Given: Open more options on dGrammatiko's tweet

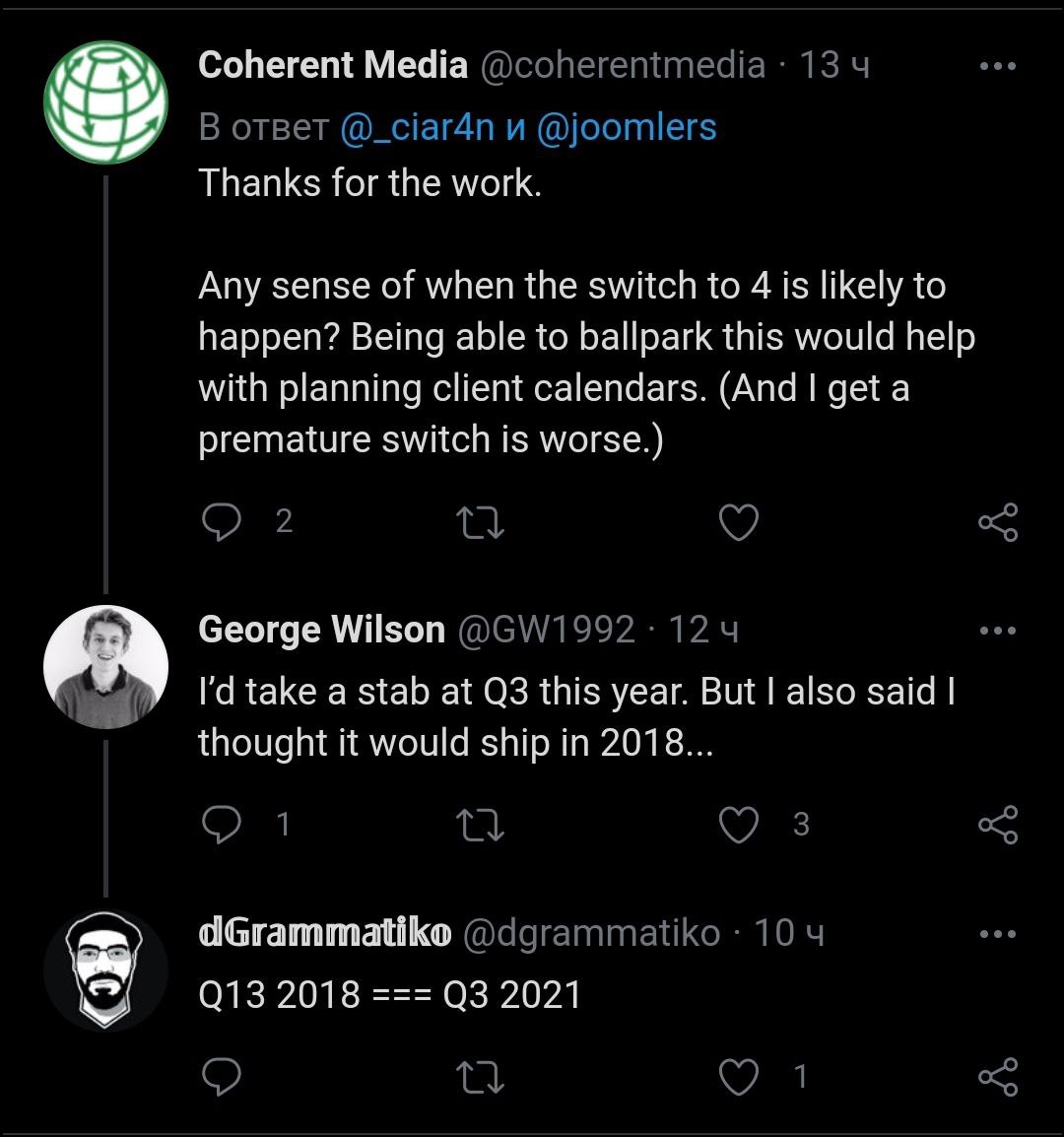Looking at the screenshot, I should [997, 933].
